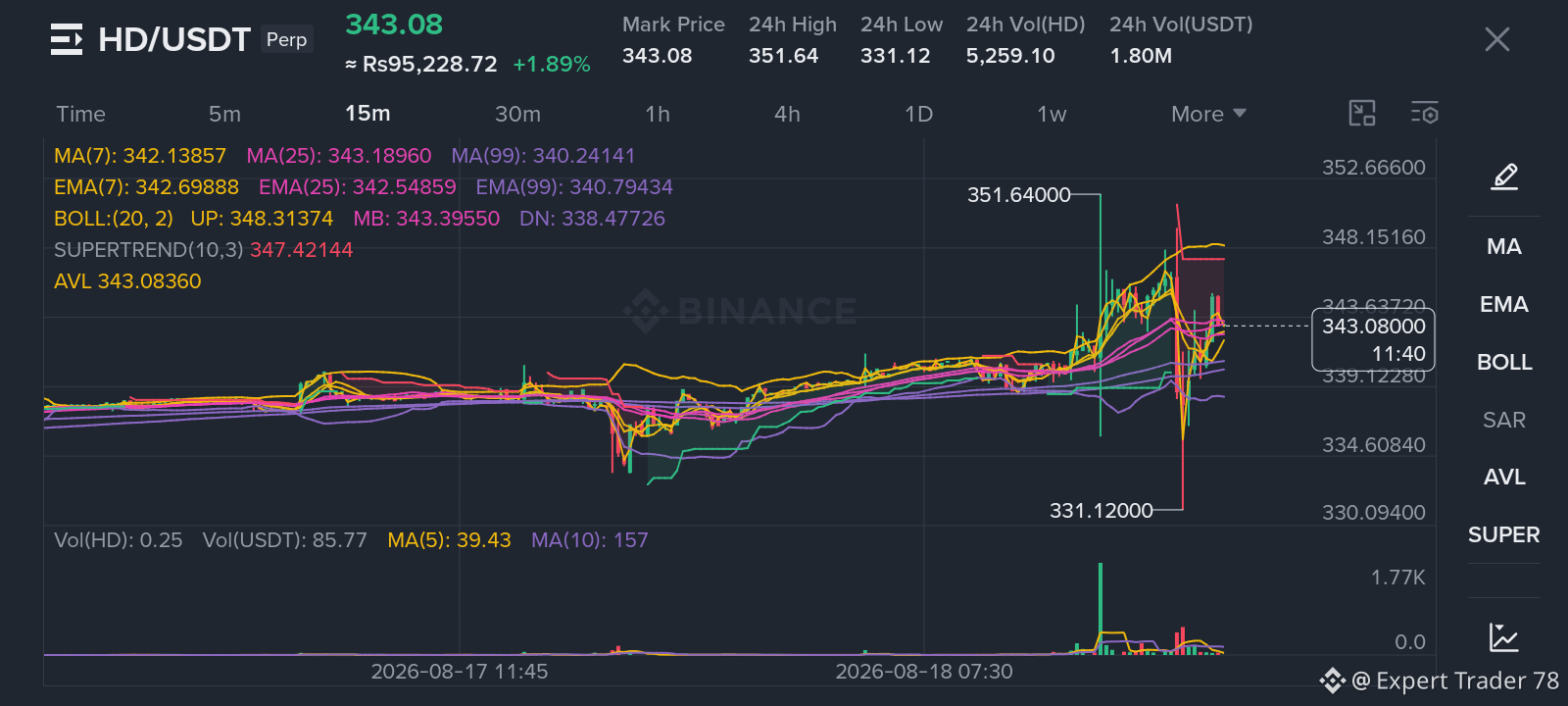The height and width of the screenshot is (706, 1568).
Task: Click the 352.66600 price axis label
Action: click(1373, 168)
